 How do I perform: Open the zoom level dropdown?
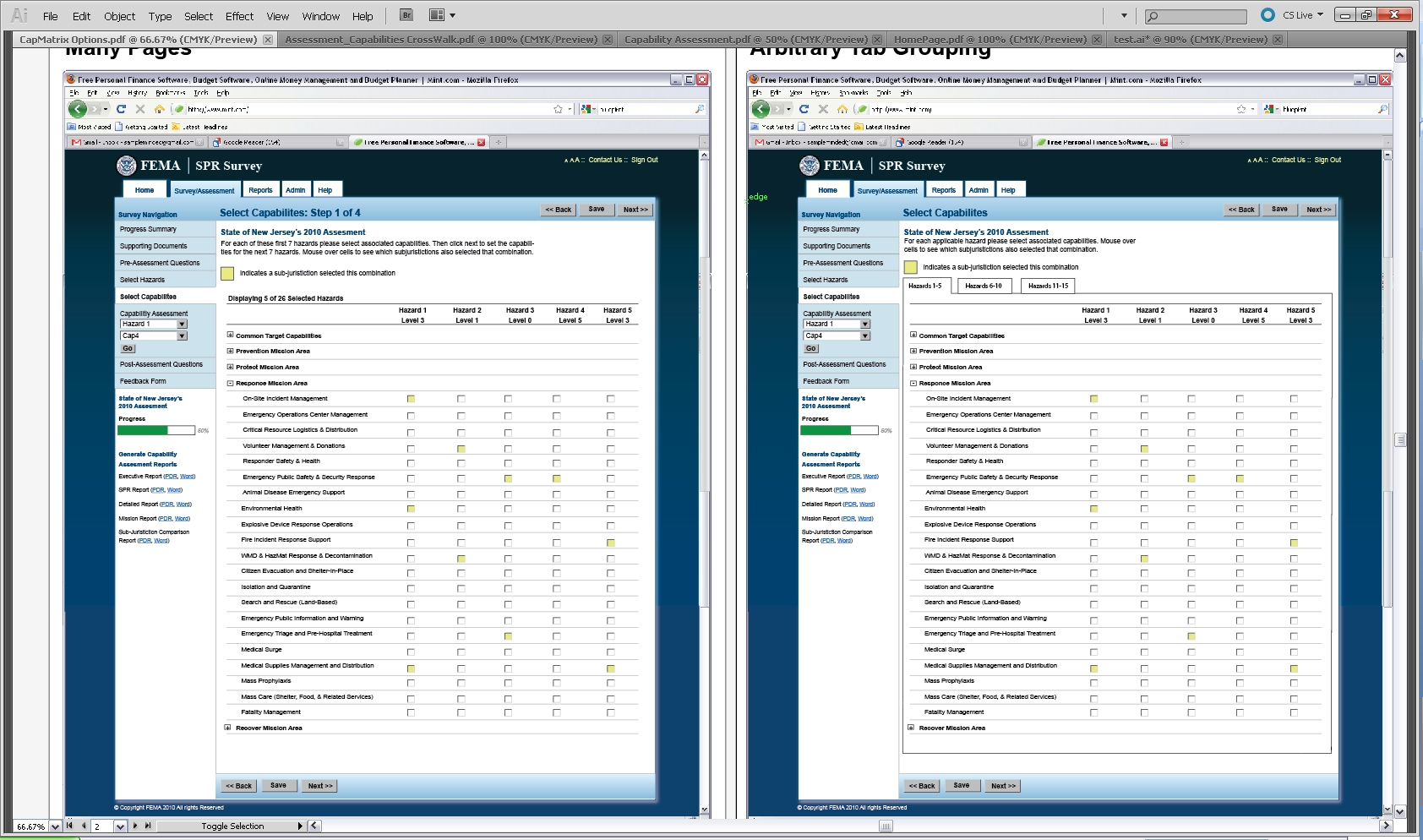[55, 826]
